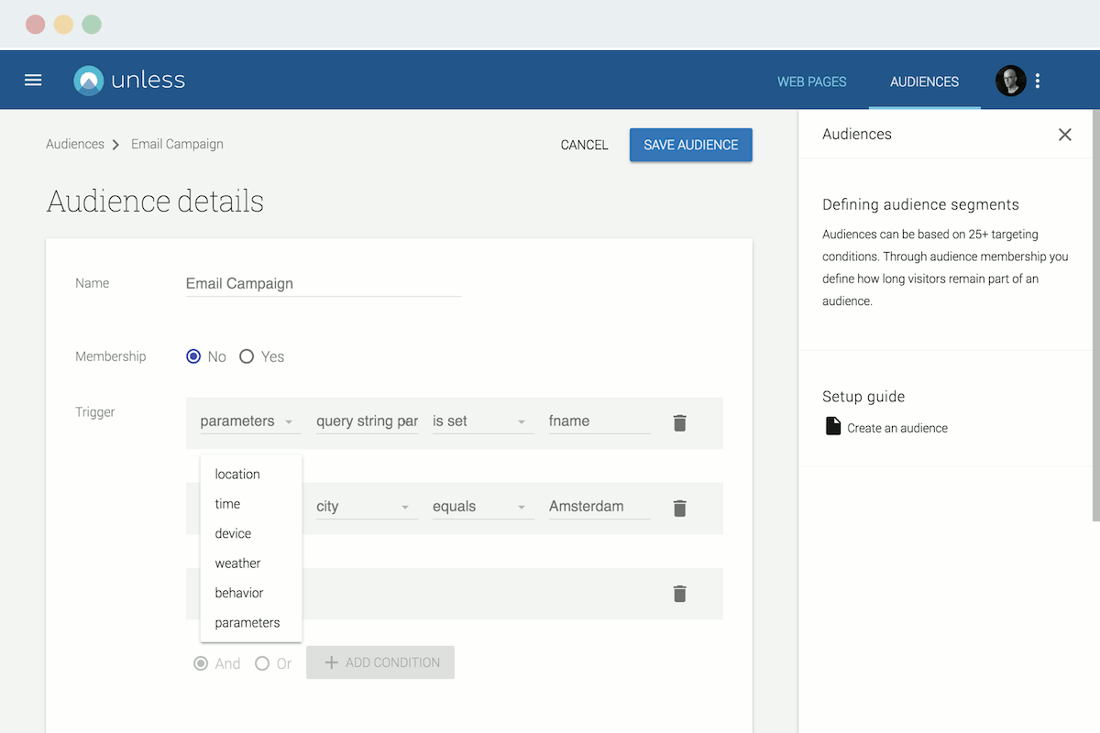
Task: Choose the Or condition operator
Action: (x=262, y=664)
